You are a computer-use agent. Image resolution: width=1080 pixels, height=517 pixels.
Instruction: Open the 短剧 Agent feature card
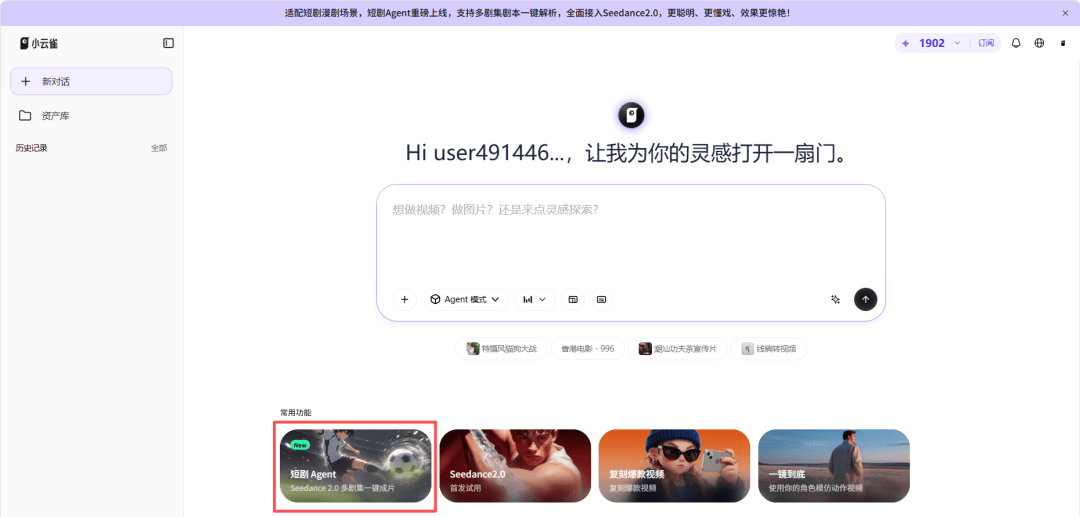pyautogui.click(x=355, y=466)
